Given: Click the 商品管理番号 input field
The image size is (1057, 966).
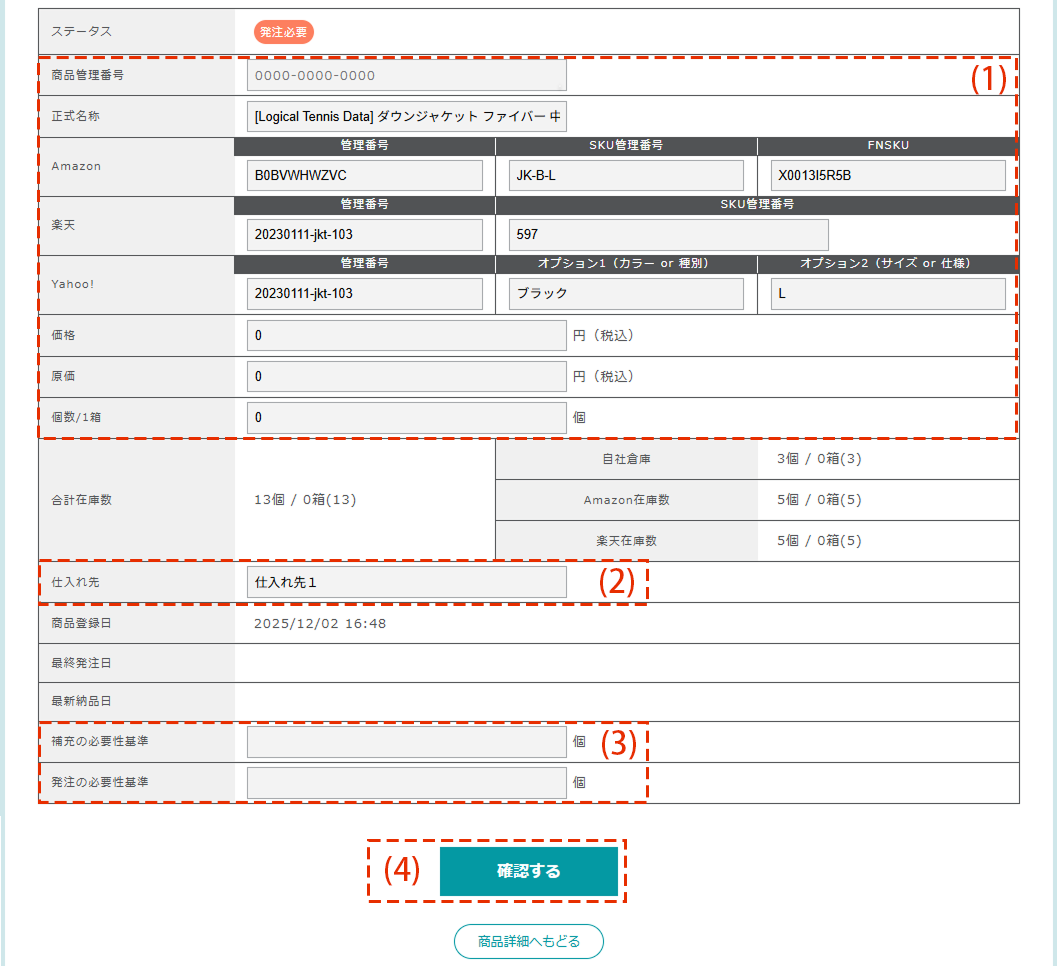Looking at the screenshot, I should click(406, 76).
